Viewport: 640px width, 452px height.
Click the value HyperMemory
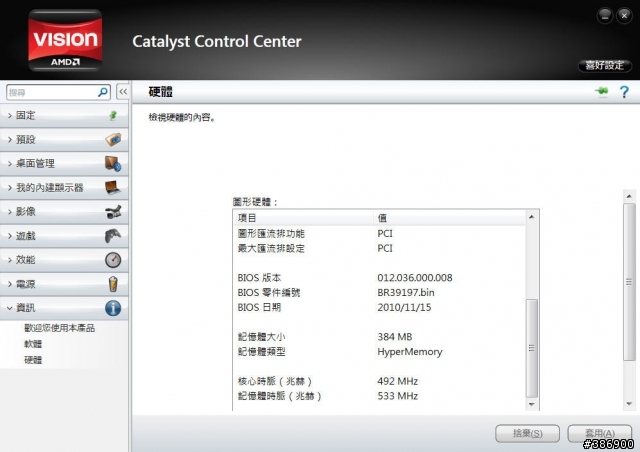pyautogui.click(x=410, y=352)
